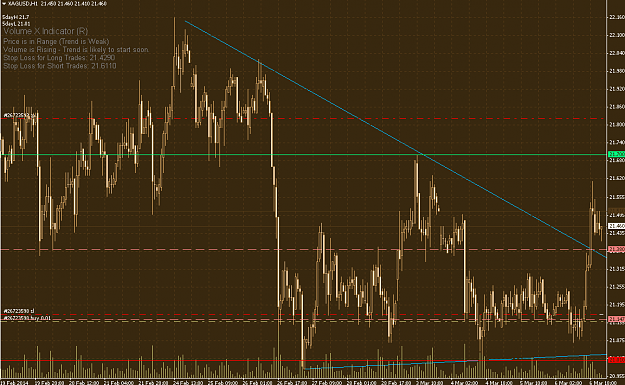The width and height of the screenshot is (625, 385).
Task: Select the solid red horizontal line at 21.010
Action: [303, 360]
